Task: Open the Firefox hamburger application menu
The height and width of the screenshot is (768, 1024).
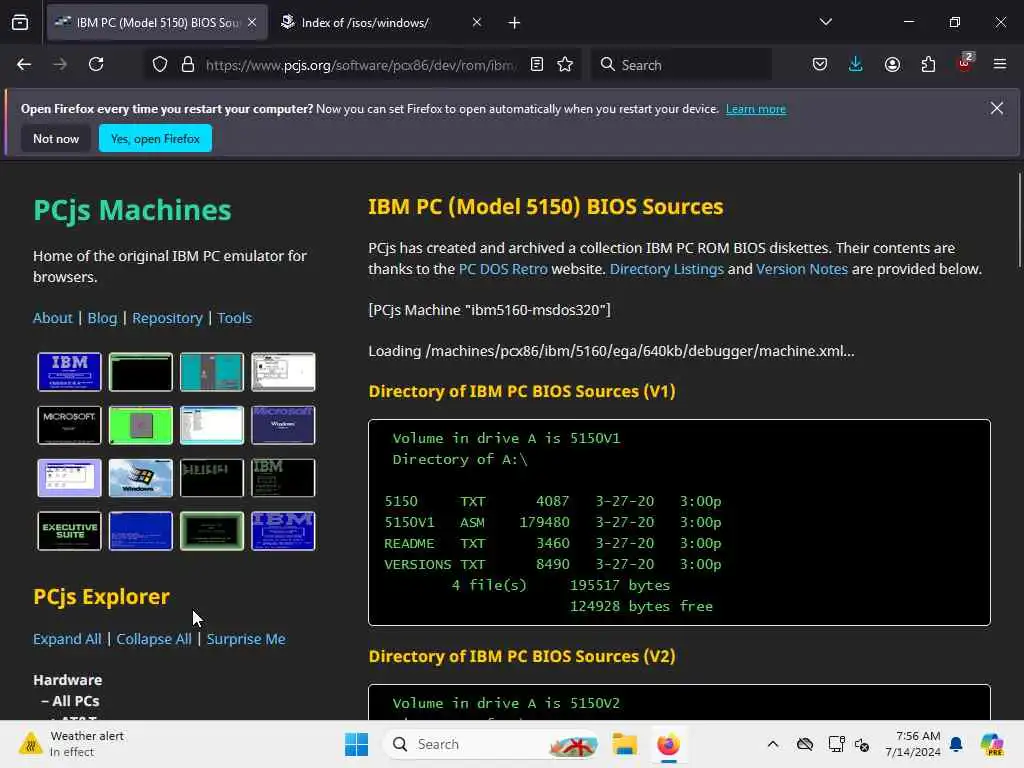Action: point(1000,64)
